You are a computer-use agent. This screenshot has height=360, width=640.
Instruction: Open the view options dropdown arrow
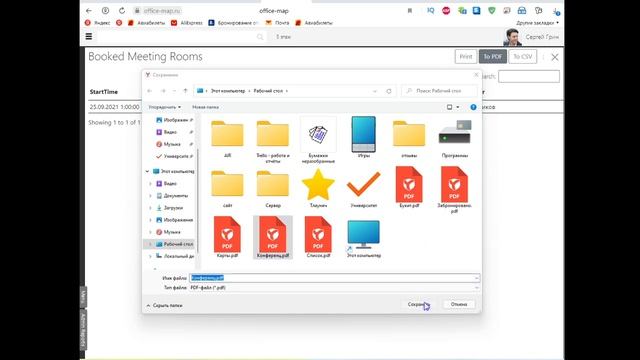(x=458, y=107)
